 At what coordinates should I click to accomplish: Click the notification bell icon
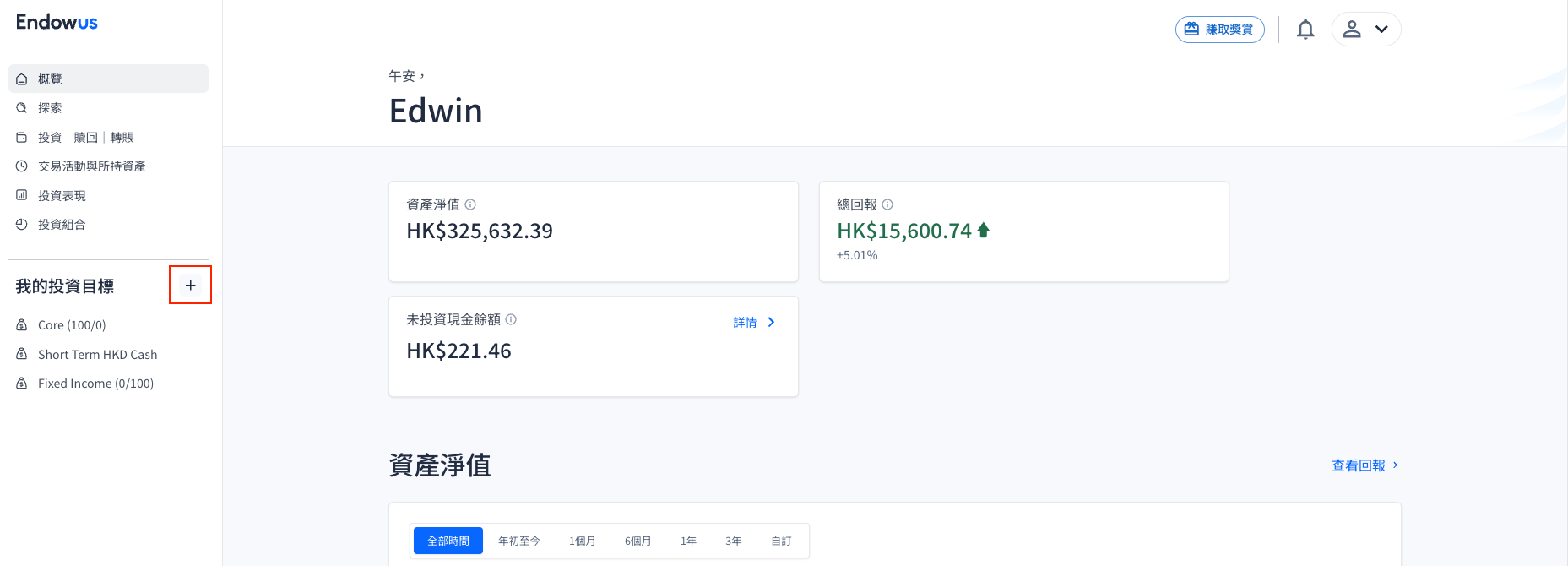(x=1305, y=30)
